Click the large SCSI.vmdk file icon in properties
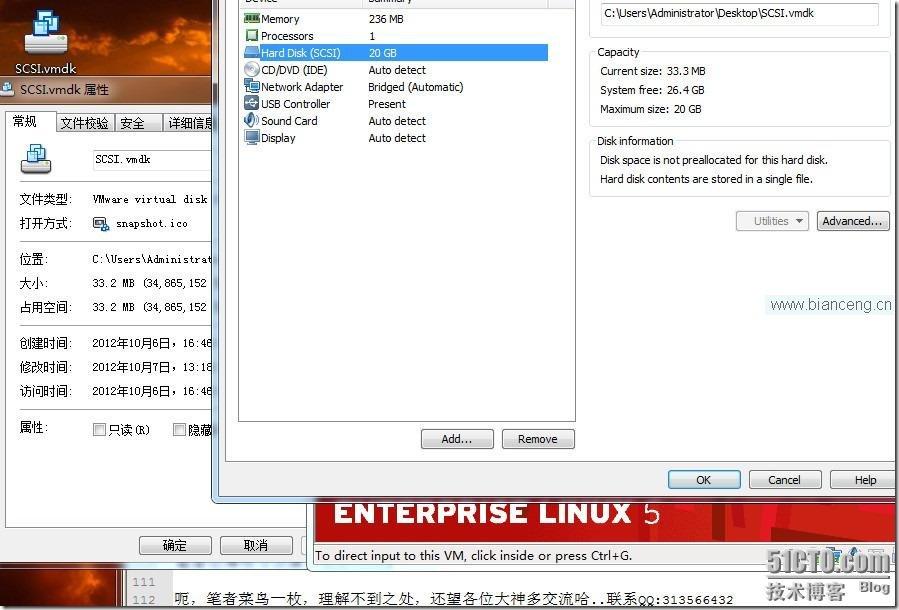This screenshot has width=899, height=610. coord(36,159)
